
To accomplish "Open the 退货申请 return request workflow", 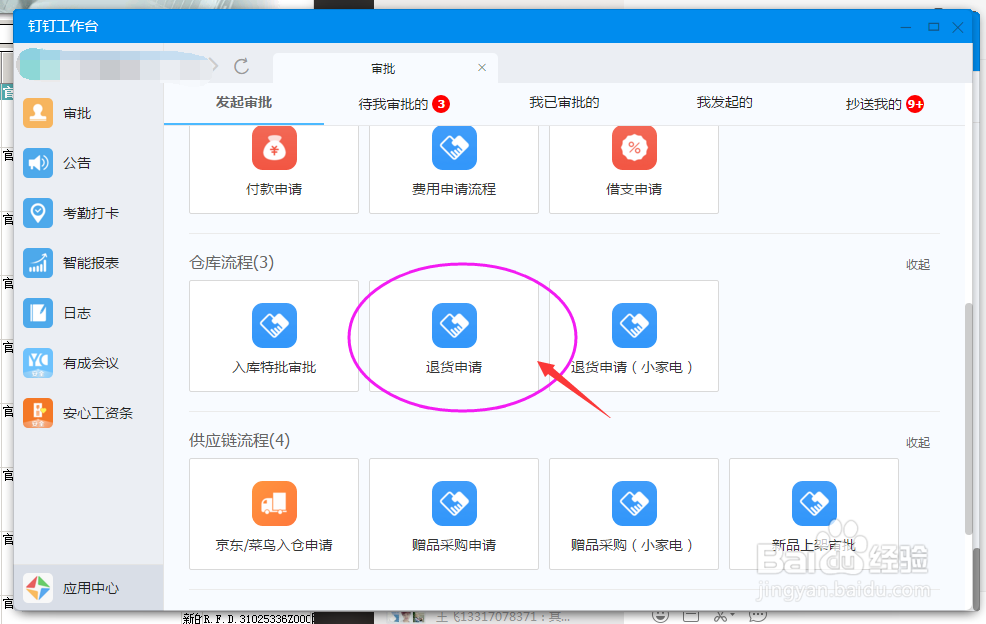I will [x=454, y=337].
